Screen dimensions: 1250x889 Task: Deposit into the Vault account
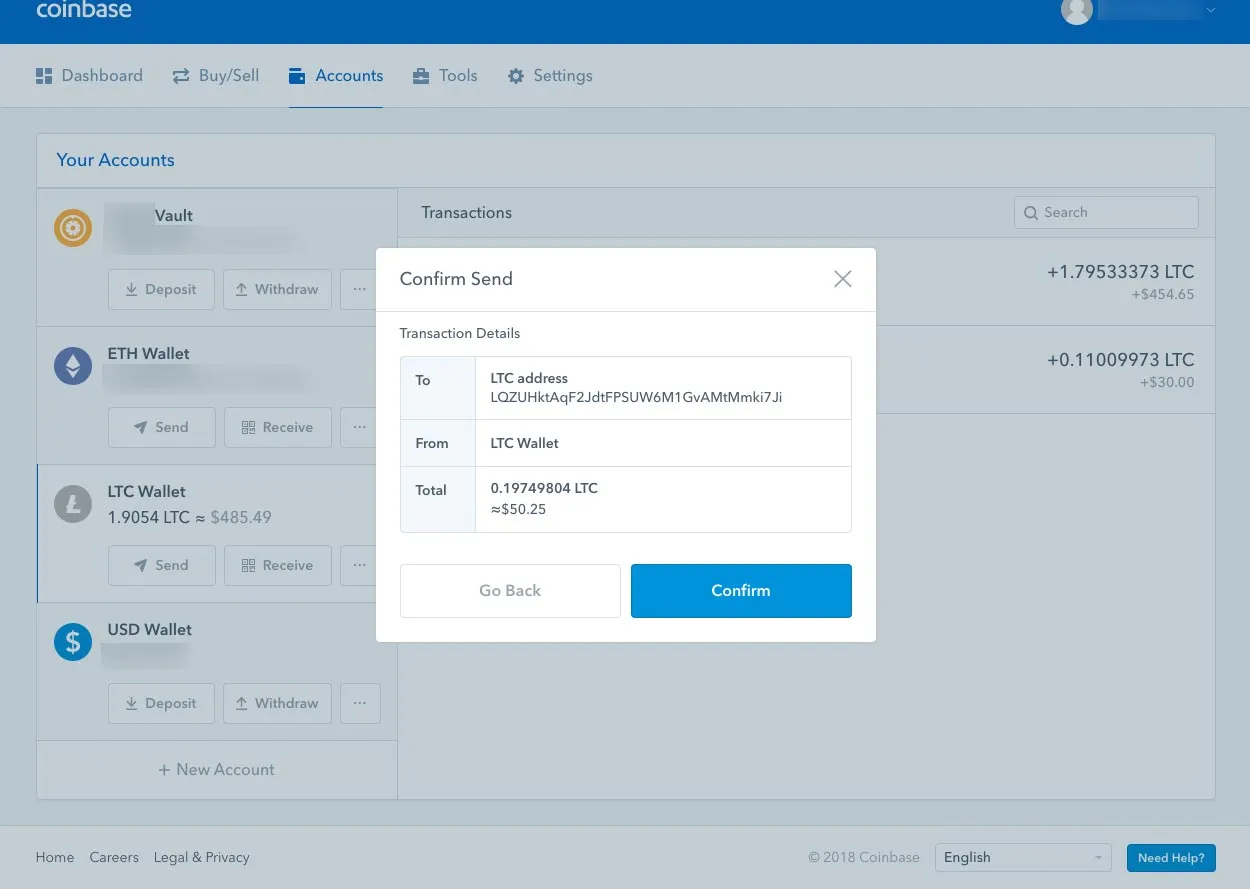(161, 289)
